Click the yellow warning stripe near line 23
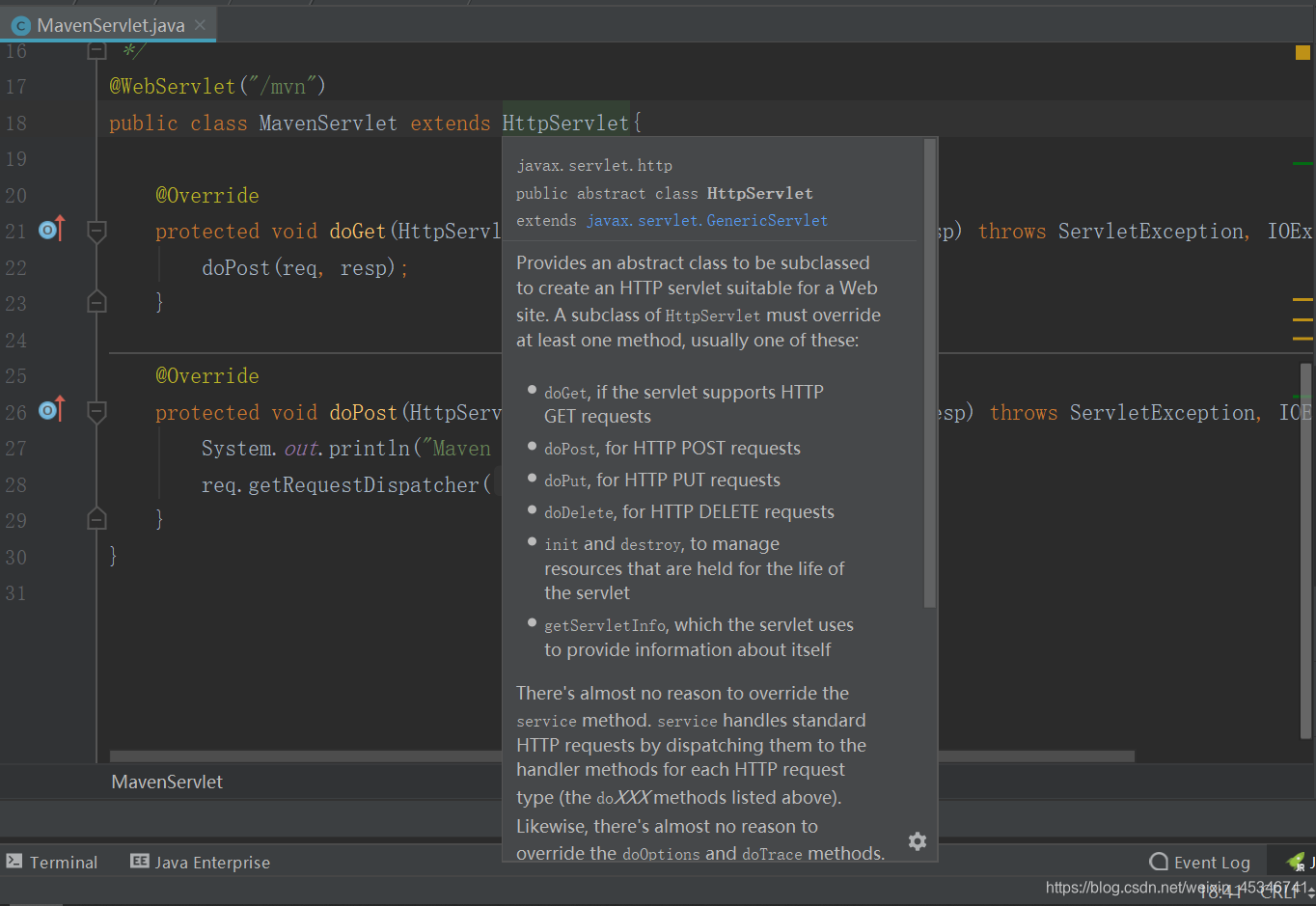 coord(1302,300)
